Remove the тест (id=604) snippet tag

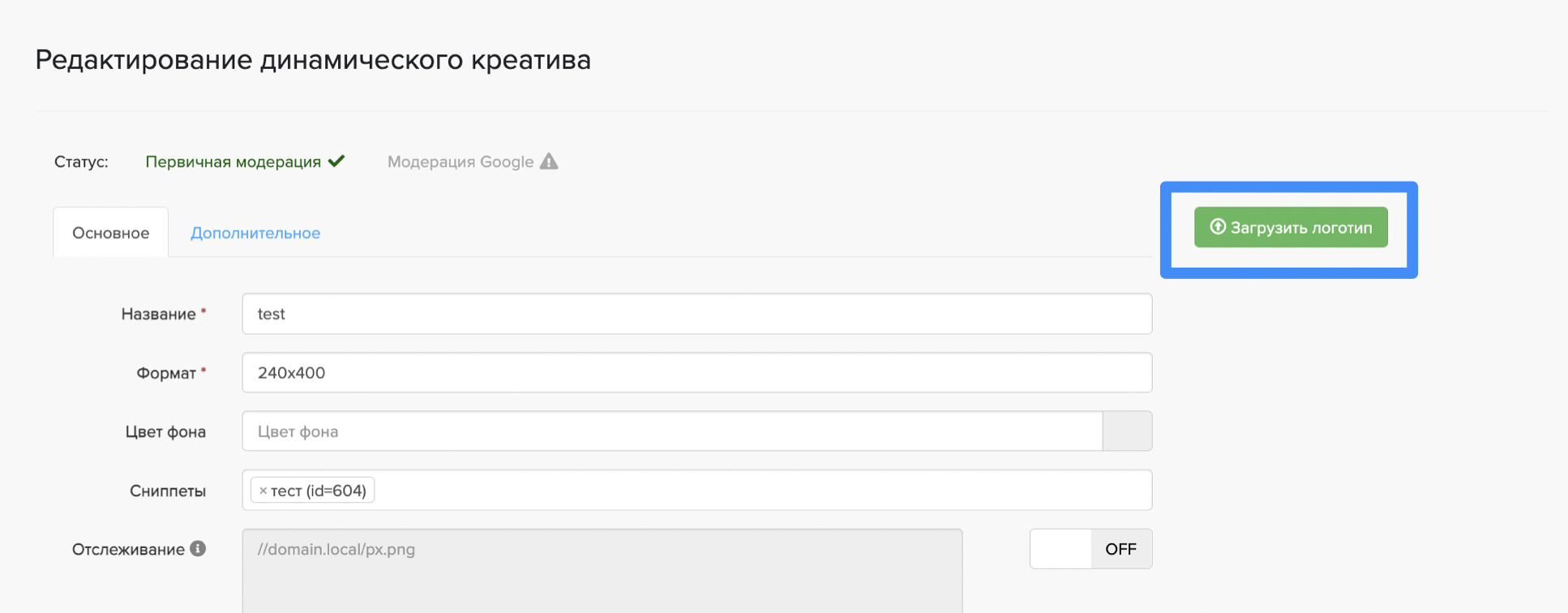[x=263, y=491]
